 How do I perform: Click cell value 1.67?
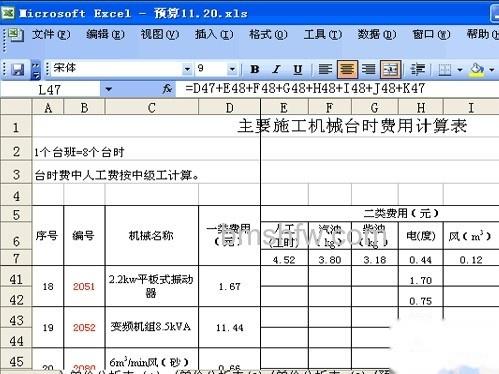[229, 286]
